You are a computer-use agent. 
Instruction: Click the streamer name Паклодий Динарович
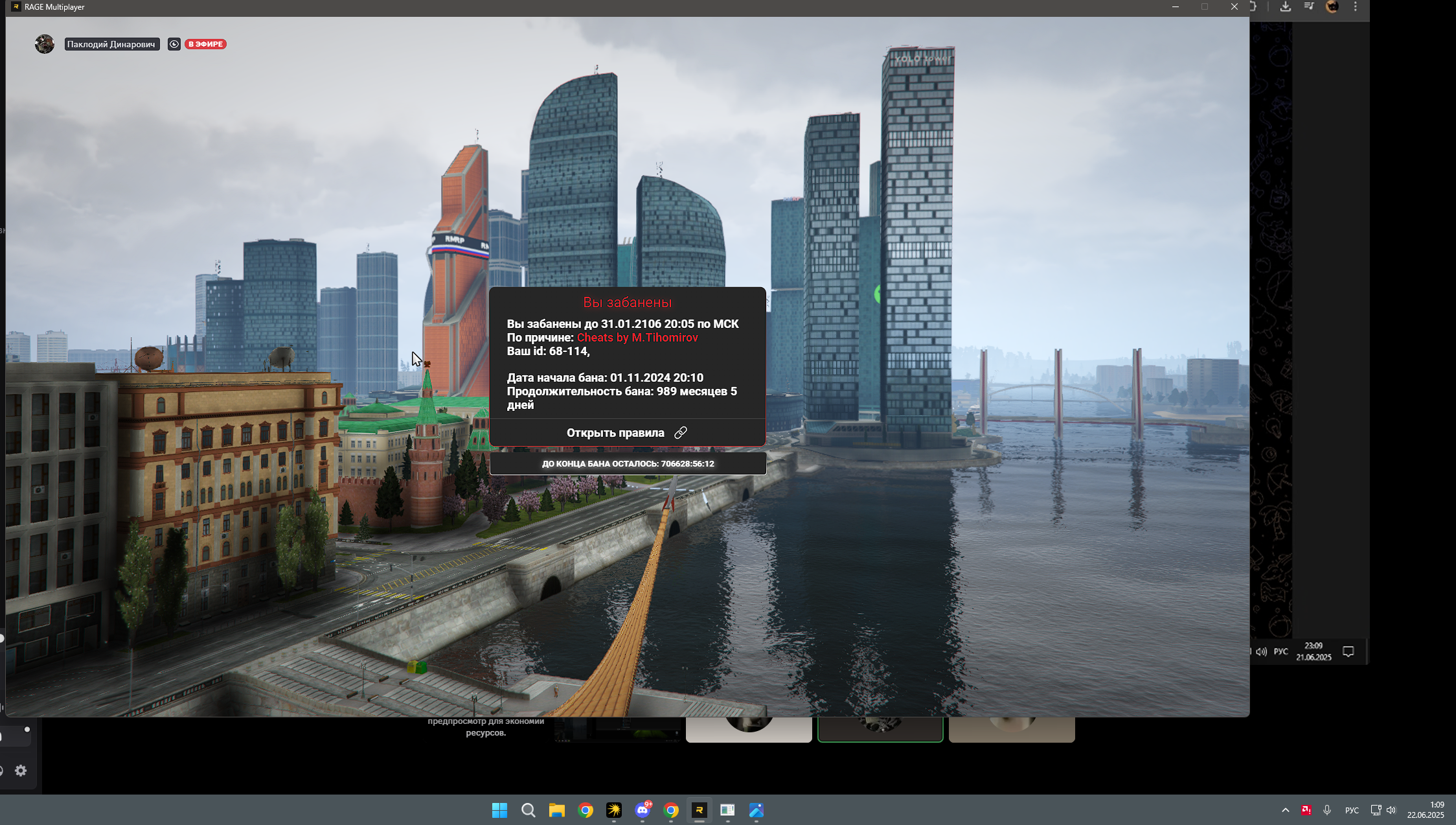[111, 44]
